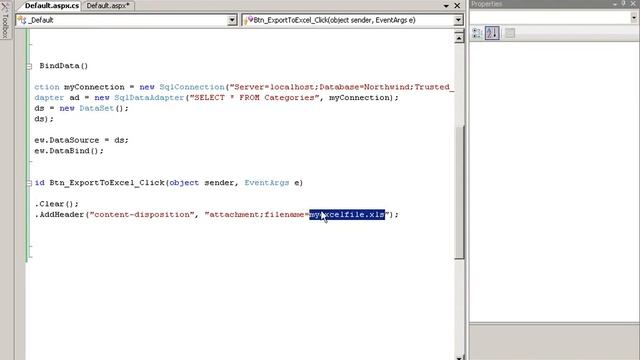Click the editor vertical scrollbar thumb
This screenshot has height=360, width=640.
(459, 192)
